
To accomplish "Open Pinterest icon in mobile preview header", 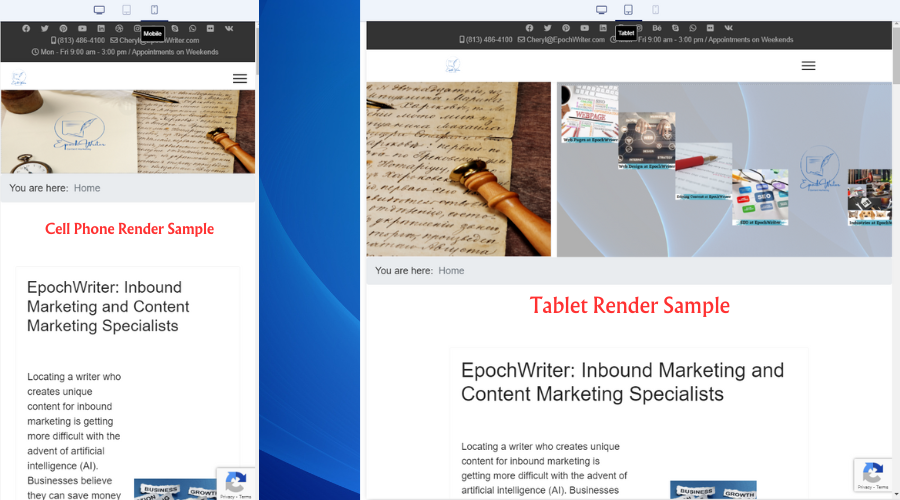I will pyautogui.click(x=63, y=28).
